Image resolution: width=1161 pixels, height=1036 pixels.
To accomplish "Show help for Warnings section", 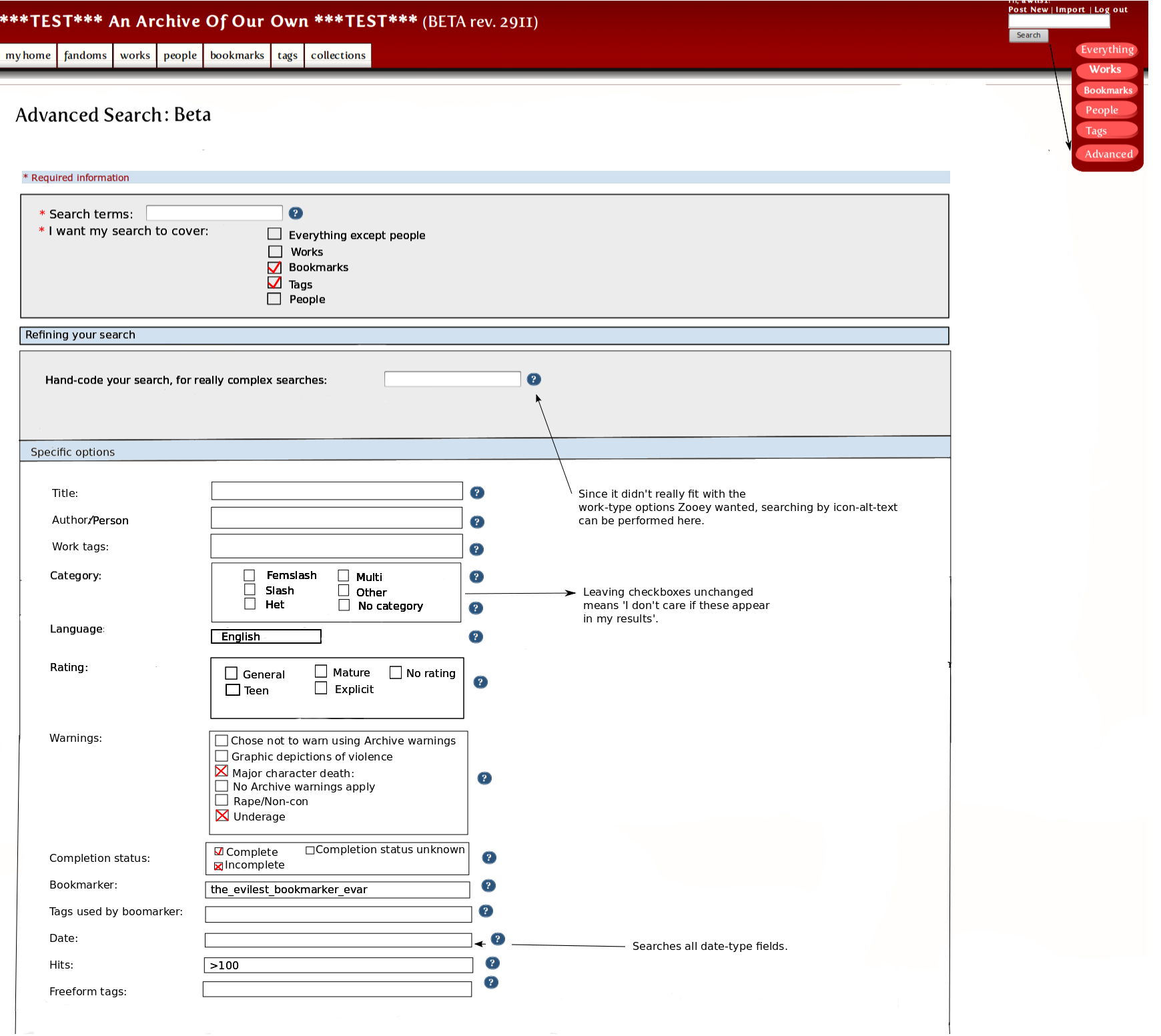I will pyautogui.click(x=484, y=779).
